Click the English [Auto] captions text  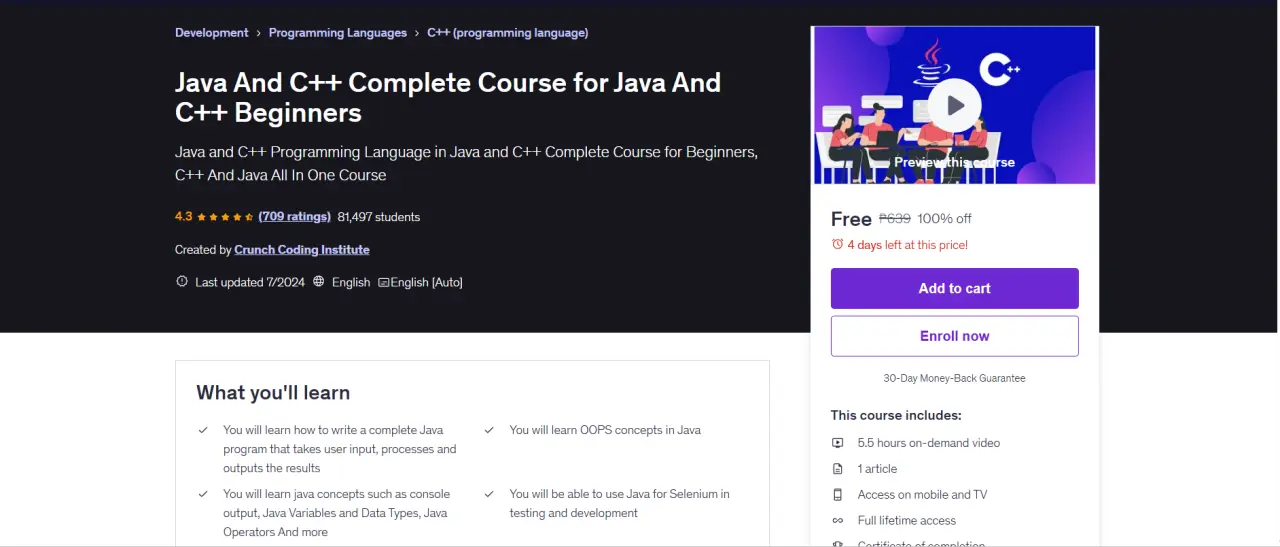(427, 283)
